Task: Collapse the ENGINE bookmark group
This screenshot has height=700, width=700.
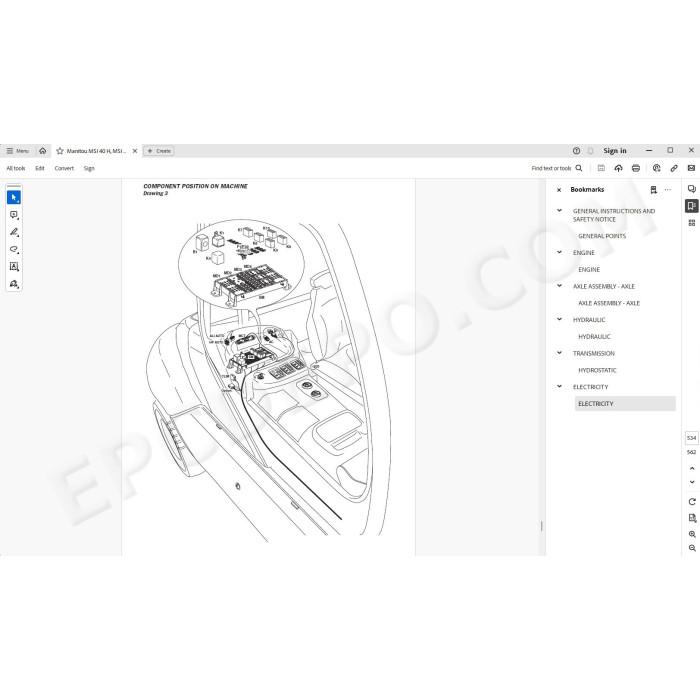Action: pyautogui.click(x=559, y=252)
